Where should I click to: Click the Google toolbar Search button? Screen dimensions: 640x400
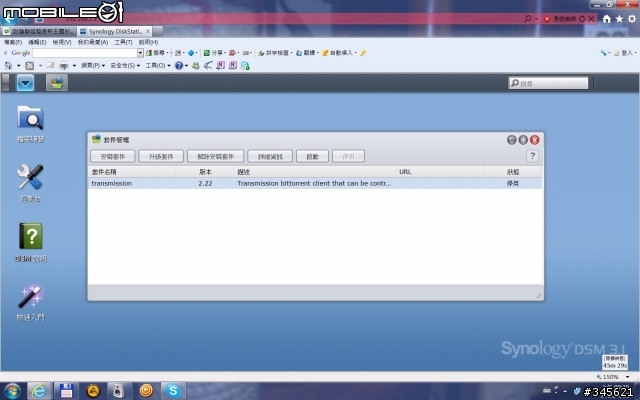[156, 53]
